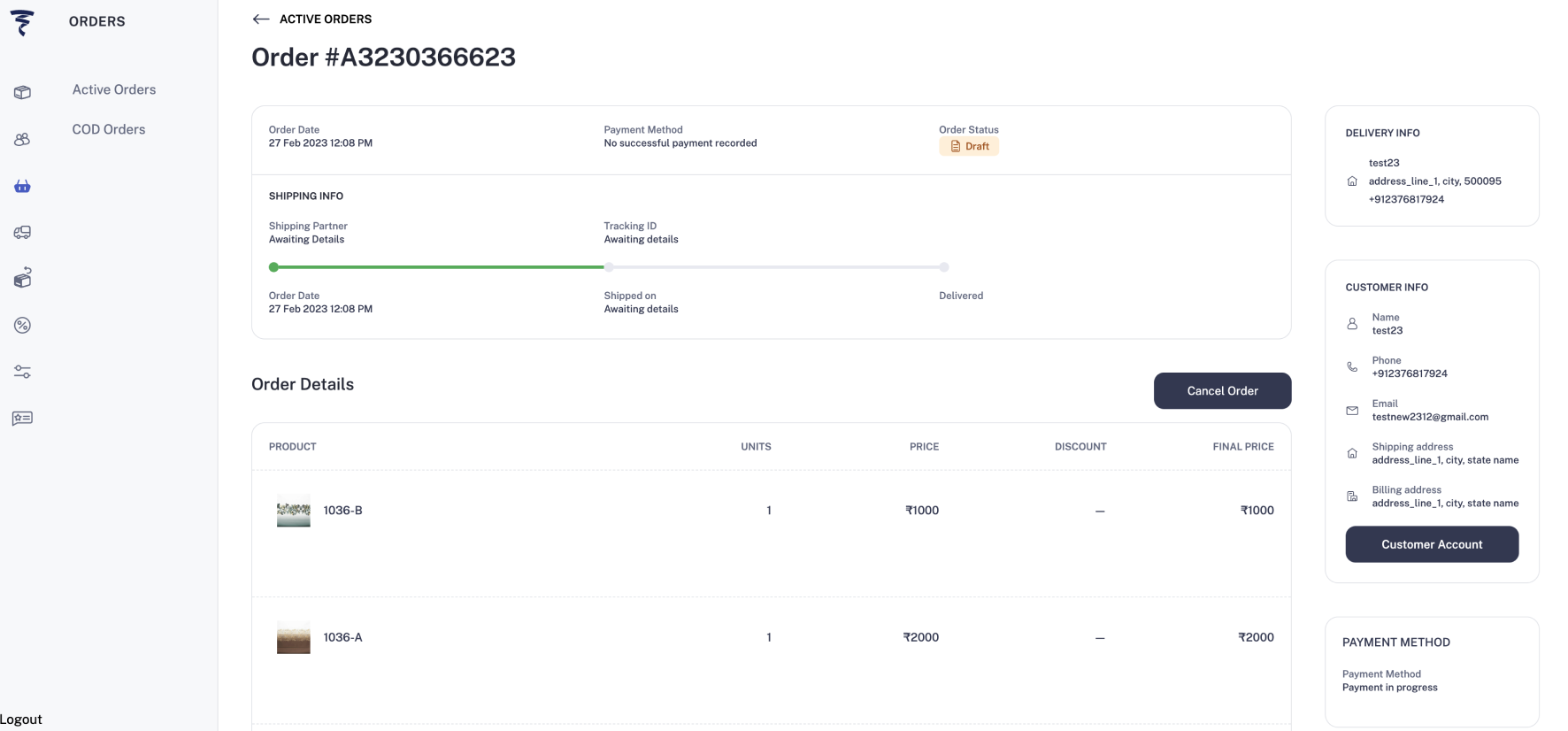1568x731 pixels.
Task: Click the 1036-A product thumbnail
Action: coord(293,637)
